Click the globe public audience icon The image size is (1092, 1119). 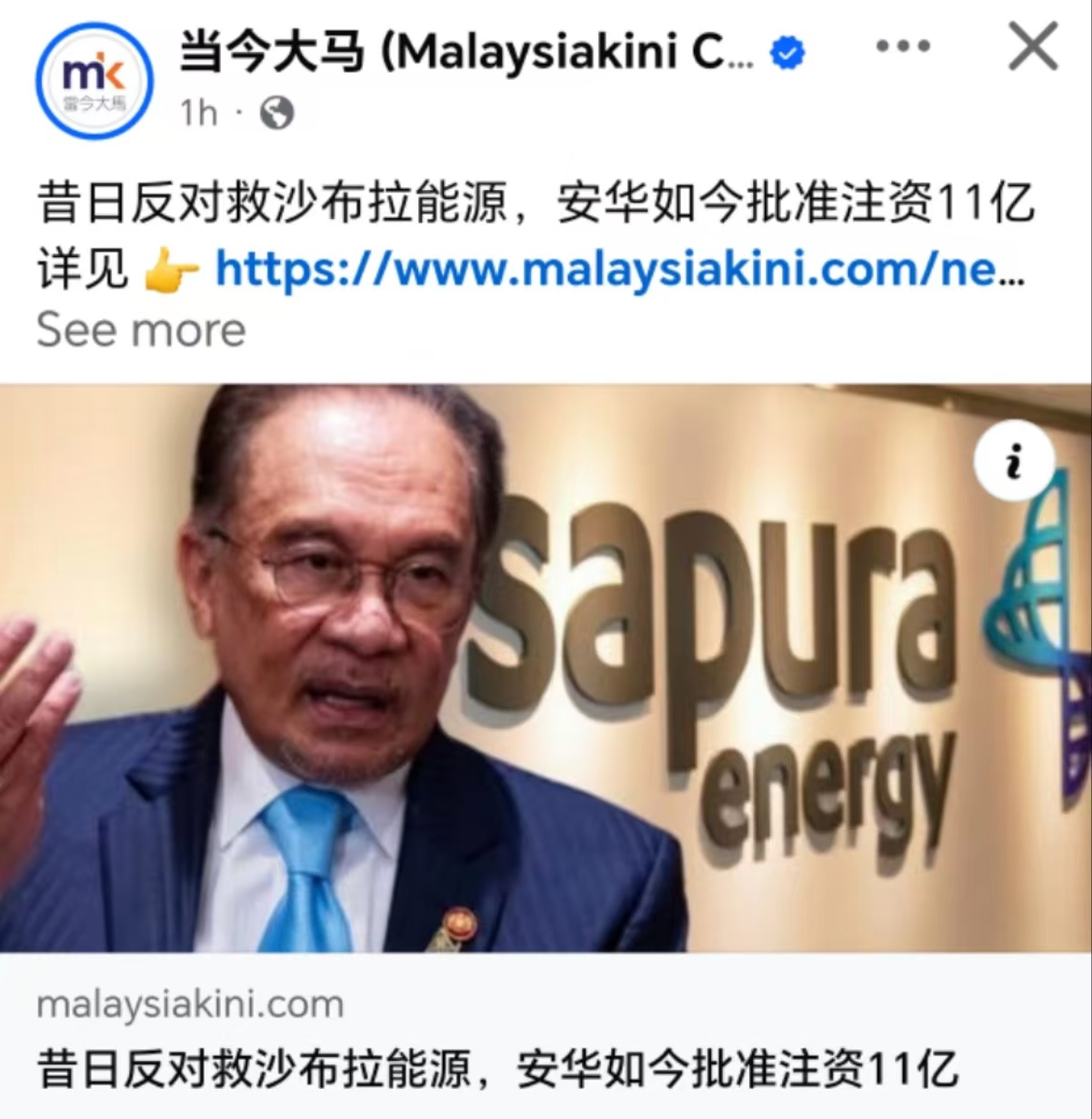point(277,114)
